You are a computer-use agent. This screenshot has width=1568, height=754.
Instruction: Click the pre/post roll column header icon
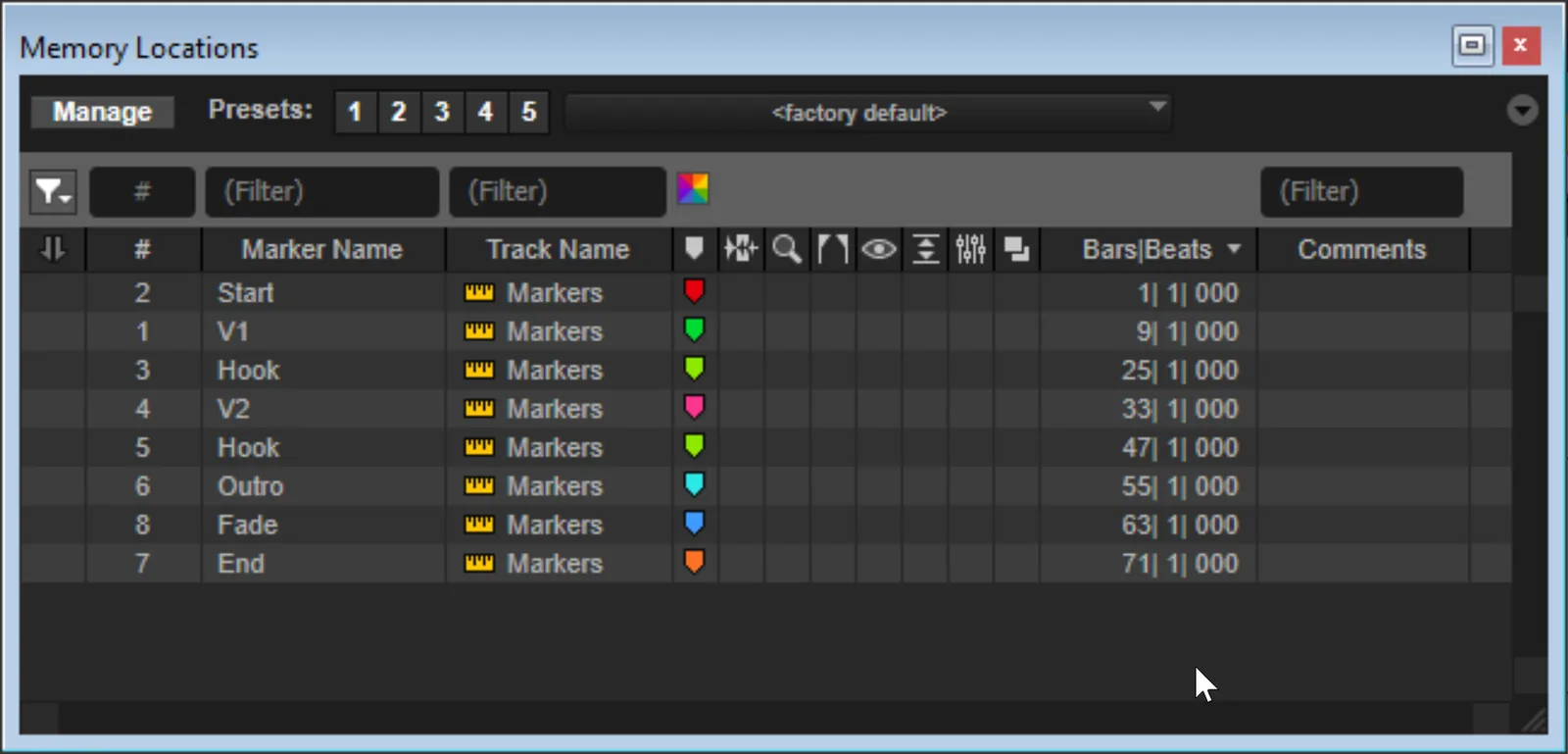pos(833,249)
